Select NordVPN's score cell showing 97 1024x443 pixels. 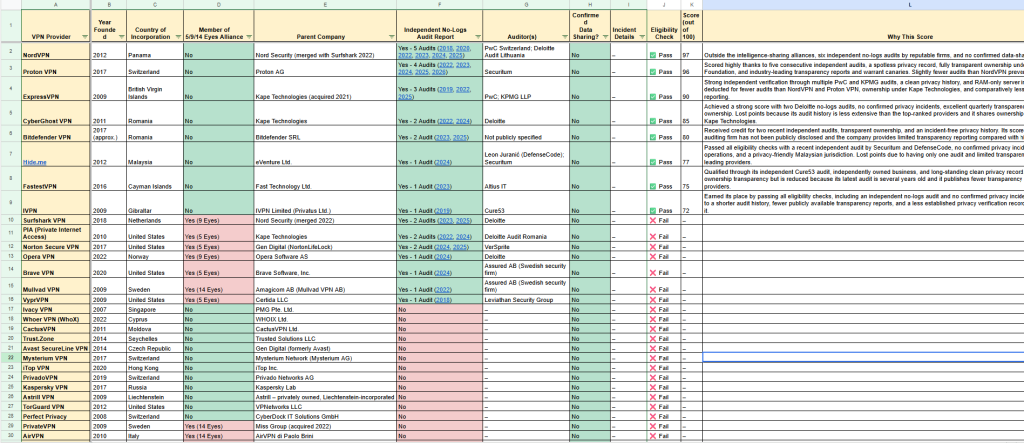point(691,52)
